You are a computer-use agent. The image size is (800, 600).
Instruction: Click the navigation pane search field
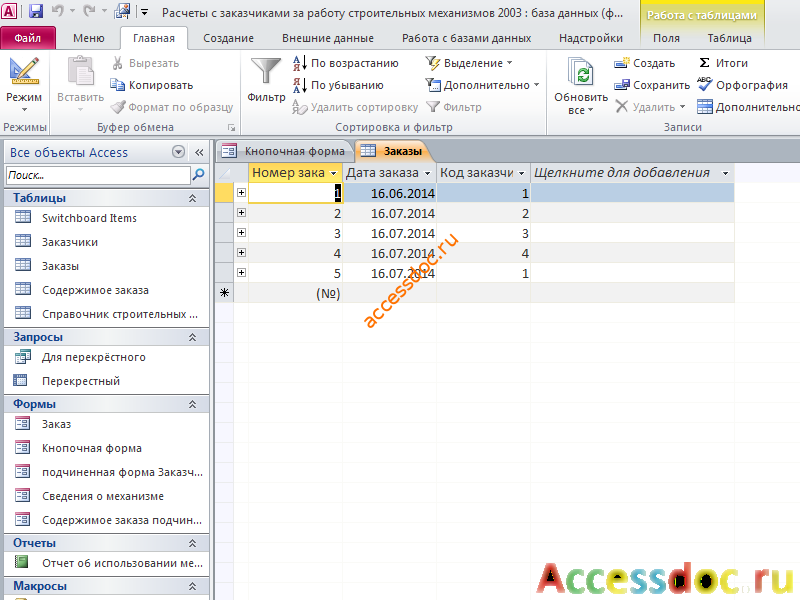pos(98,175)
